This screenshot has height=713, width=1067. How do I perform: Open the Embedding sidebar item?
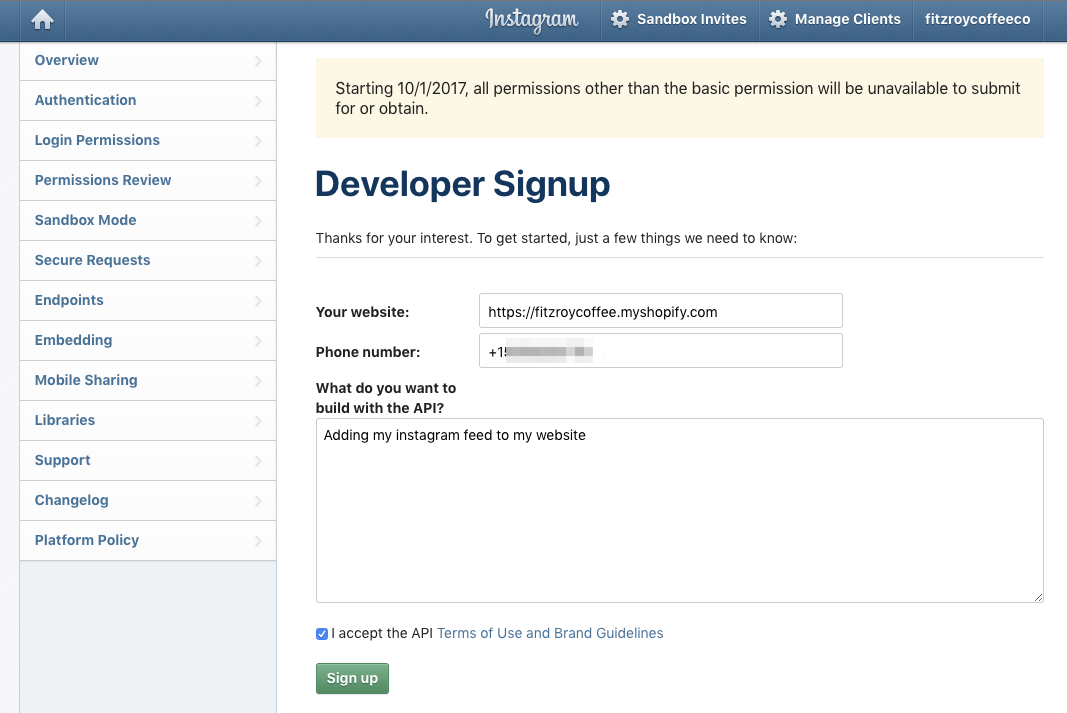[x=148, y=341]
